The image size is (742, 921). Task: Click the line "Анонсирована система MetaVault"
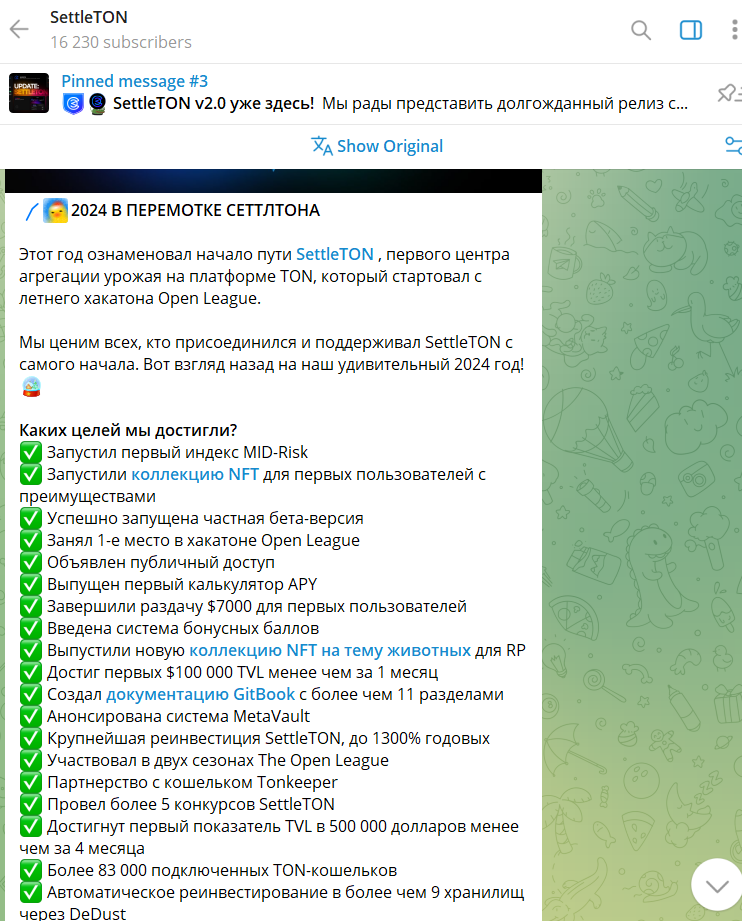[178, 717]
